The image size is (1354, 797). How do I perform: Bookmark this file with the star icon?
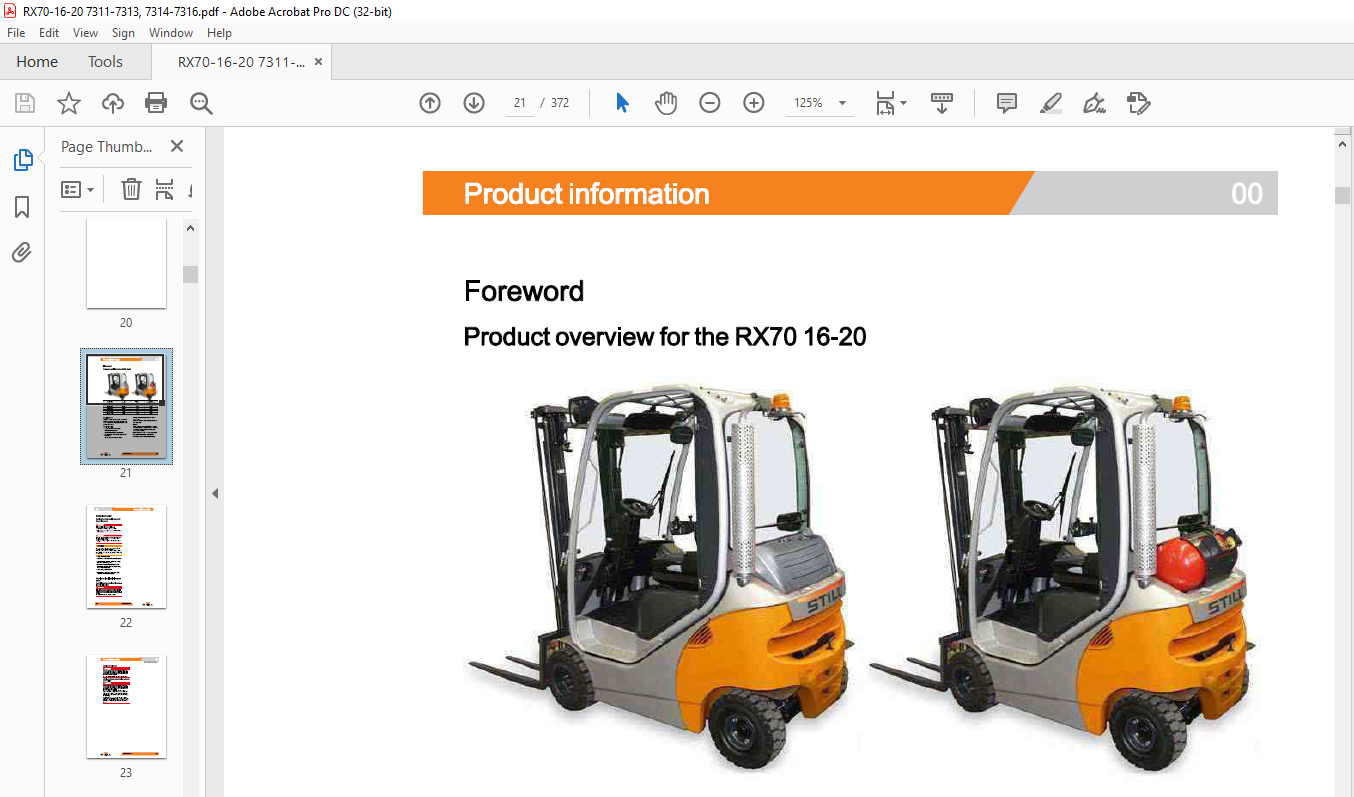coord(68,103)
